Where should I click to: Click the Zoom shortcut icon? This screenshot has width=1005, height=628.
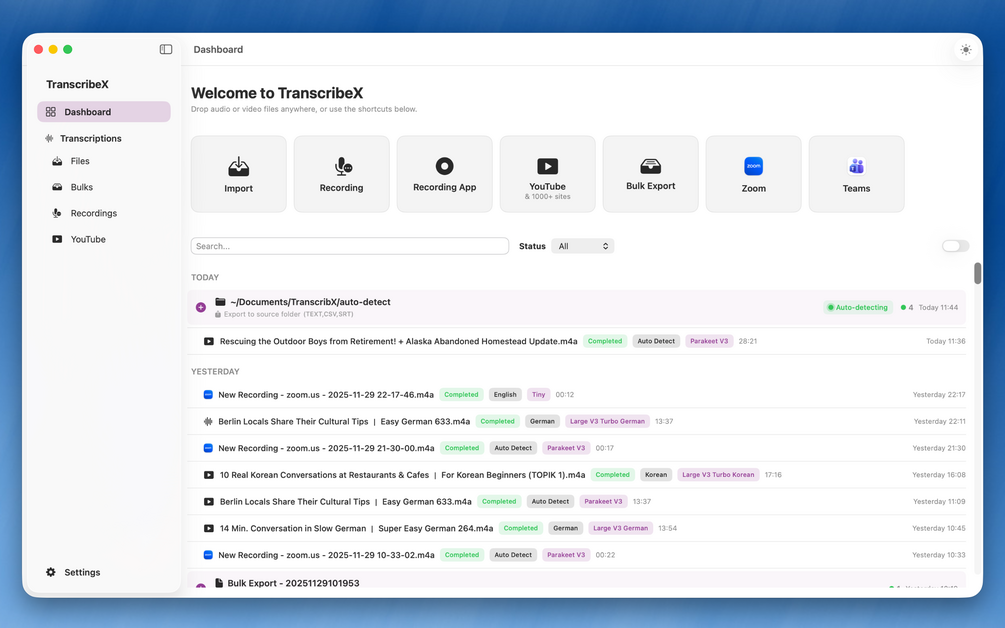point(753,166)
